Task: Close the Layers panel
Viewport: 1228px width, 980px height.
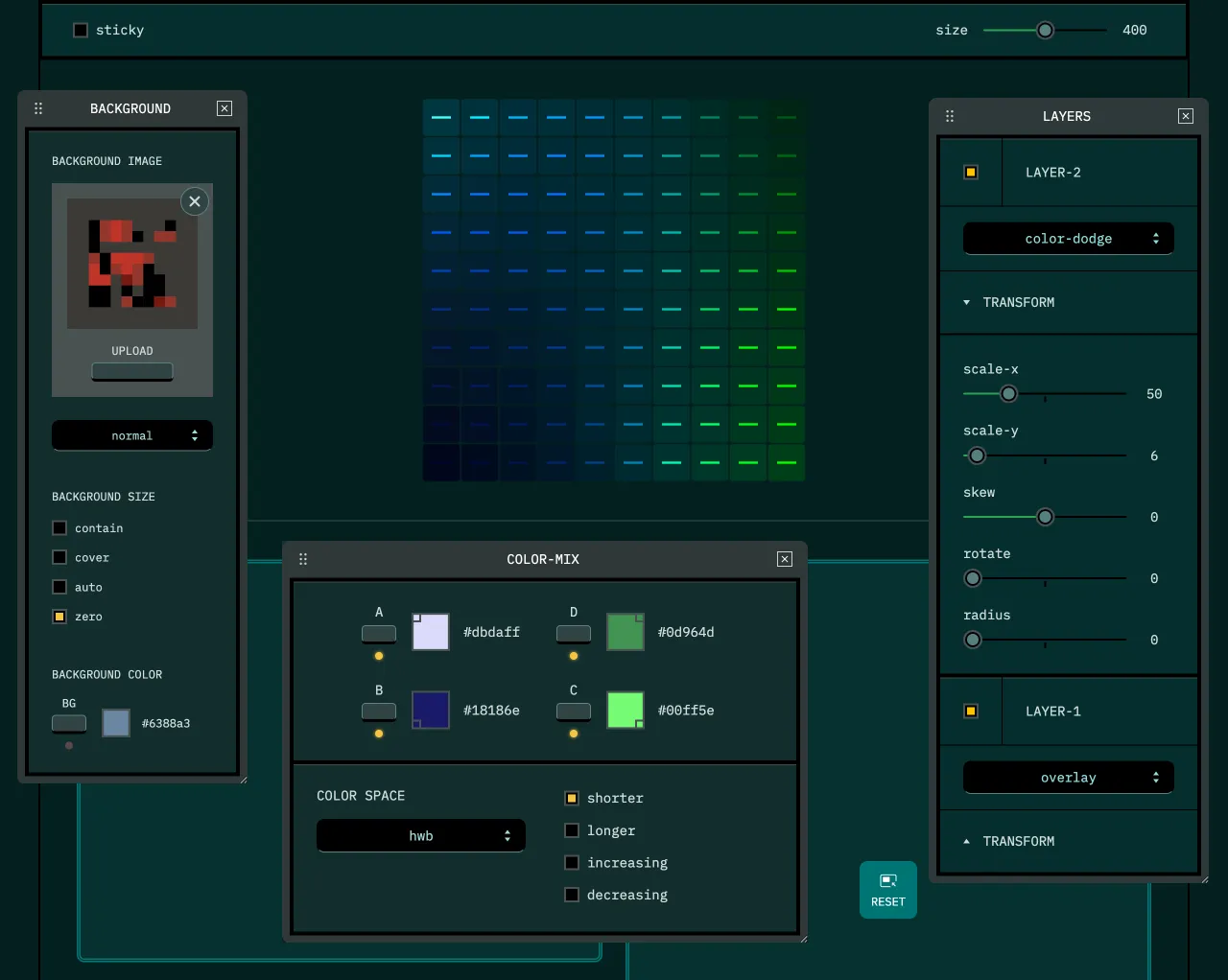Action: pyautogui.click(x=1186, y=116)
